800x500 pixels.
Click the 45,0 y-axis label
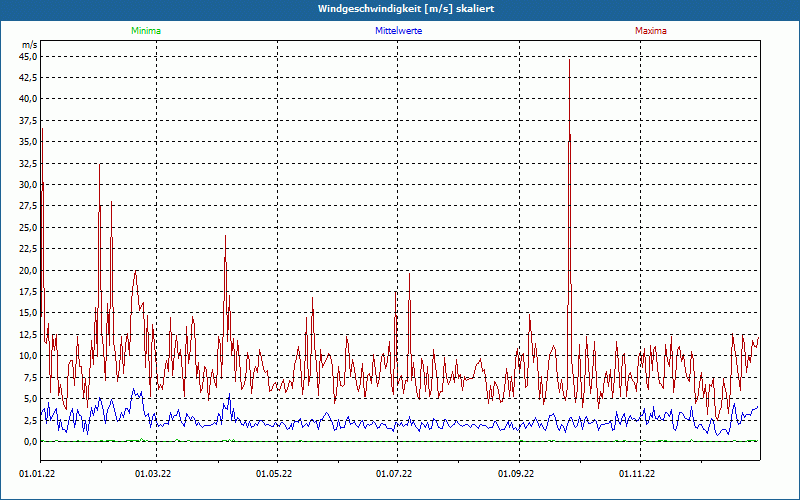(x=28, y=56)
